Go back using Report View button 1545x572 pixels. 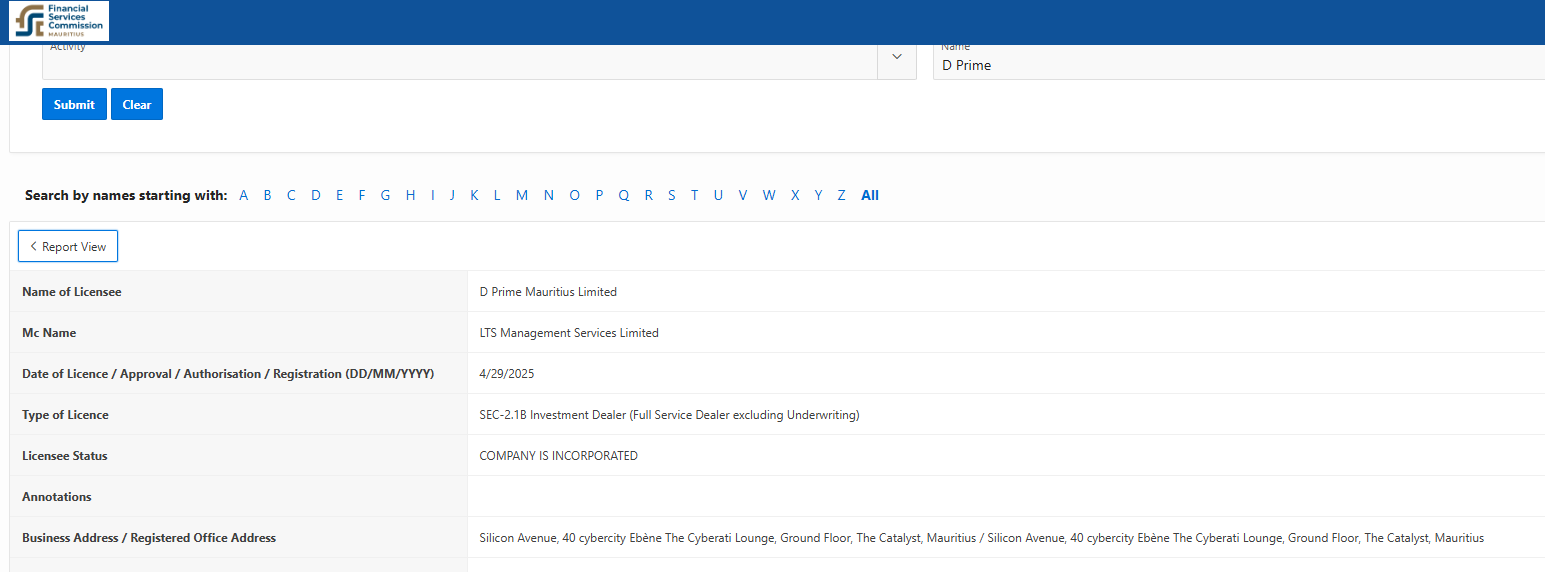[68, 246]
